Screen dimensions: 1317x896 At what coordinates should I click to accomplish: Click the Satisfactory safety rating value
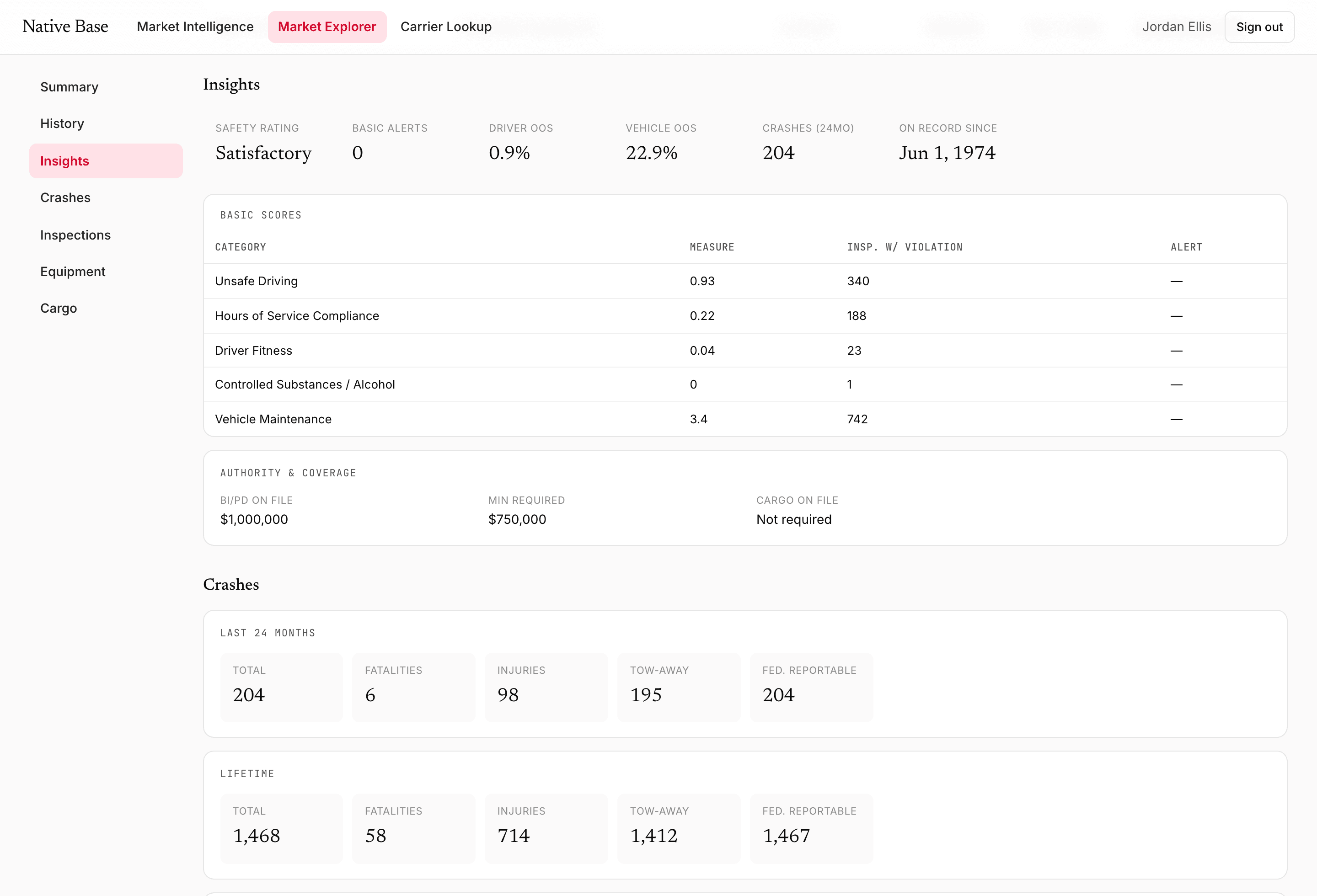pos(263,153)
